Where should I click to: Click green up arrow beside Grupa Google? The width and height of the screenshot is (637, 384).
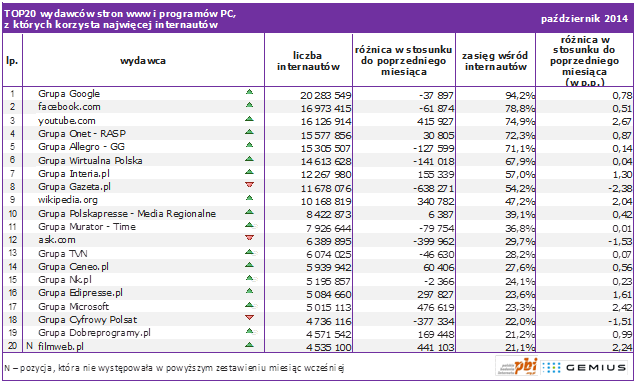pyautogui.click(x=249, y=92)
